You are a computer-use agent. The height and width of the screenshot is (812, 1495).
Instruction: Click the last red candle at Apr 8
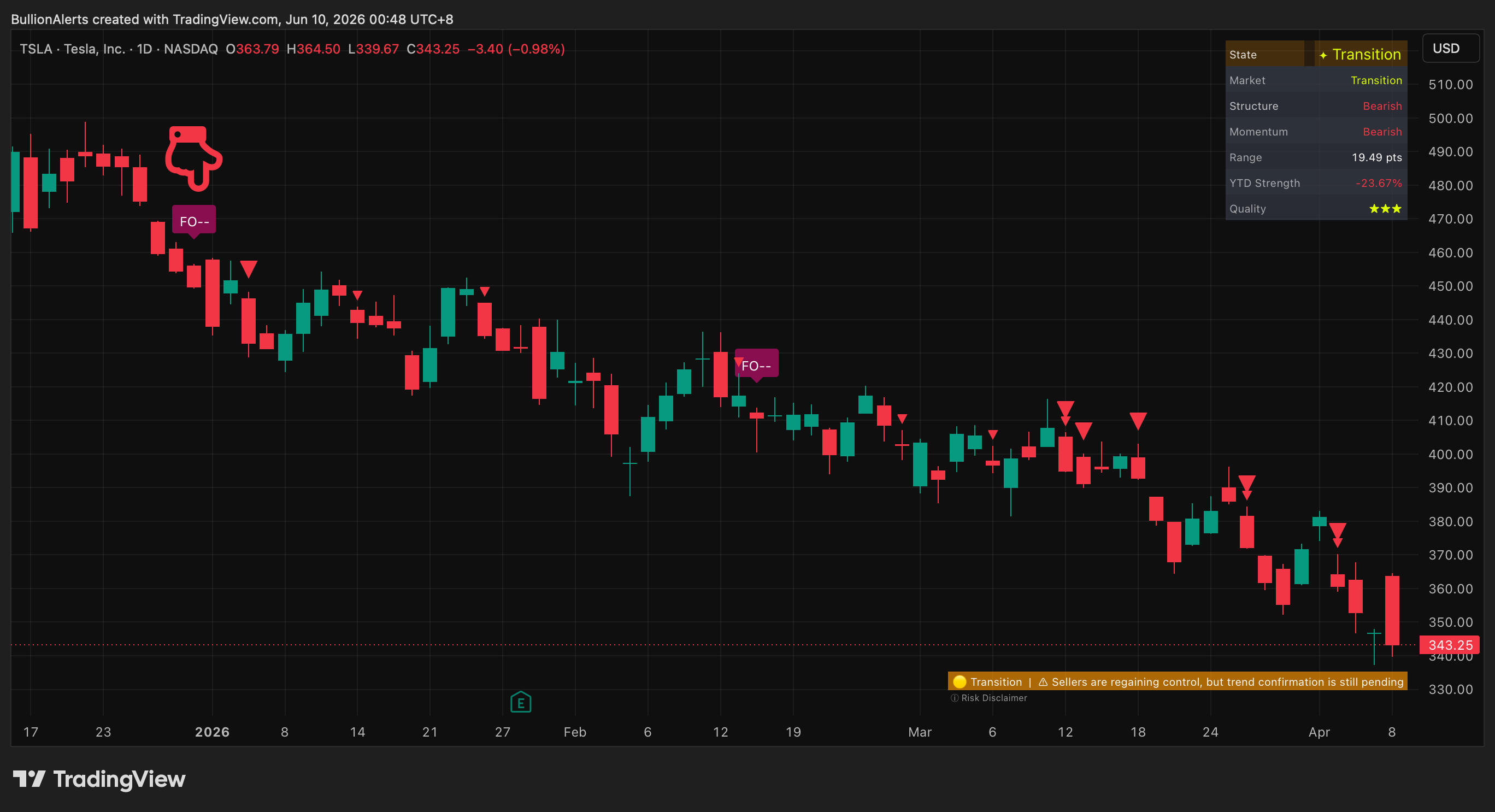(x=1392, y=610)
